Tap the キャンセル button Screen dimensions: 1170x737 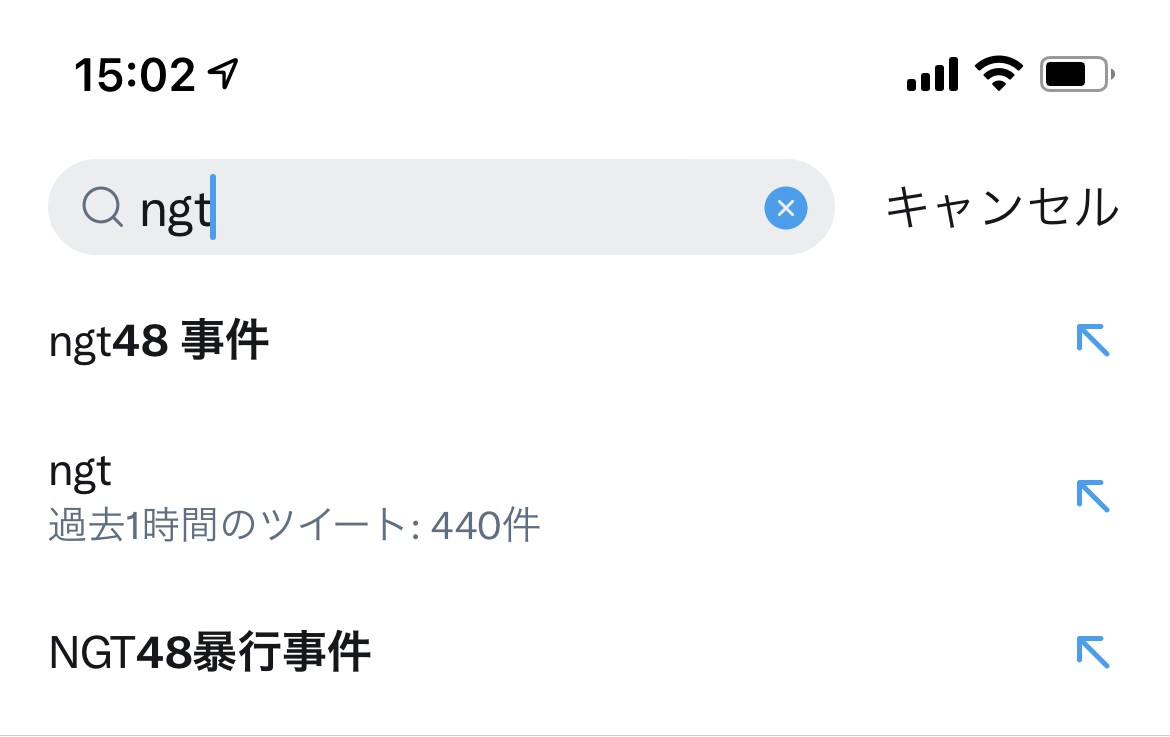pyautogui.click(x=1002, y=207)
